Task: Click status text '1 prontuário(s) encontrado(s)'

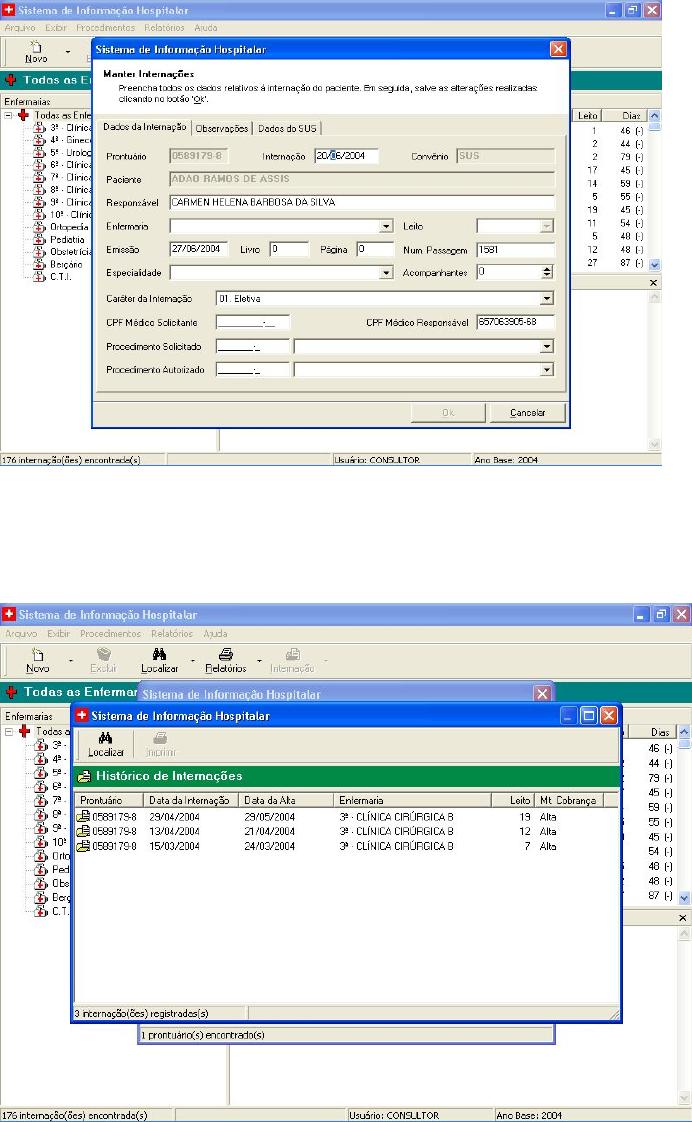Action: [203, 1035]
